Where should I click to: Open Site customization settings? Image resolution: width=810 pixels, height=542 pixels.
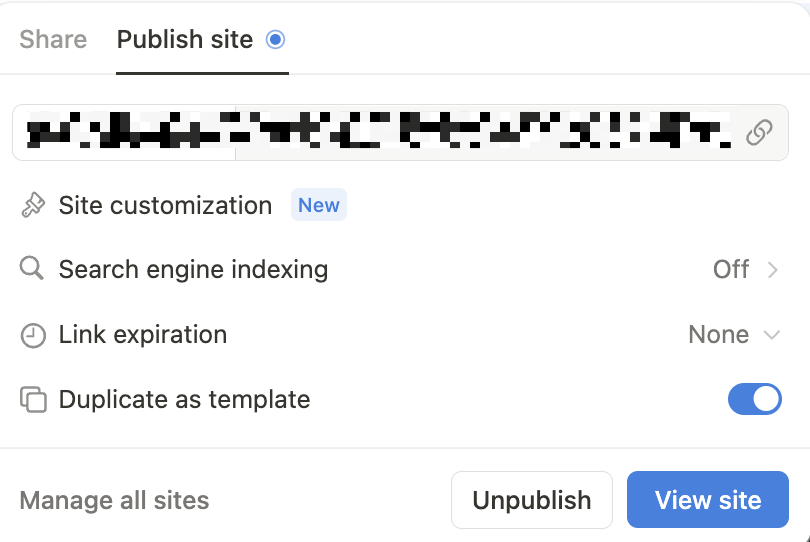[165, 205]
